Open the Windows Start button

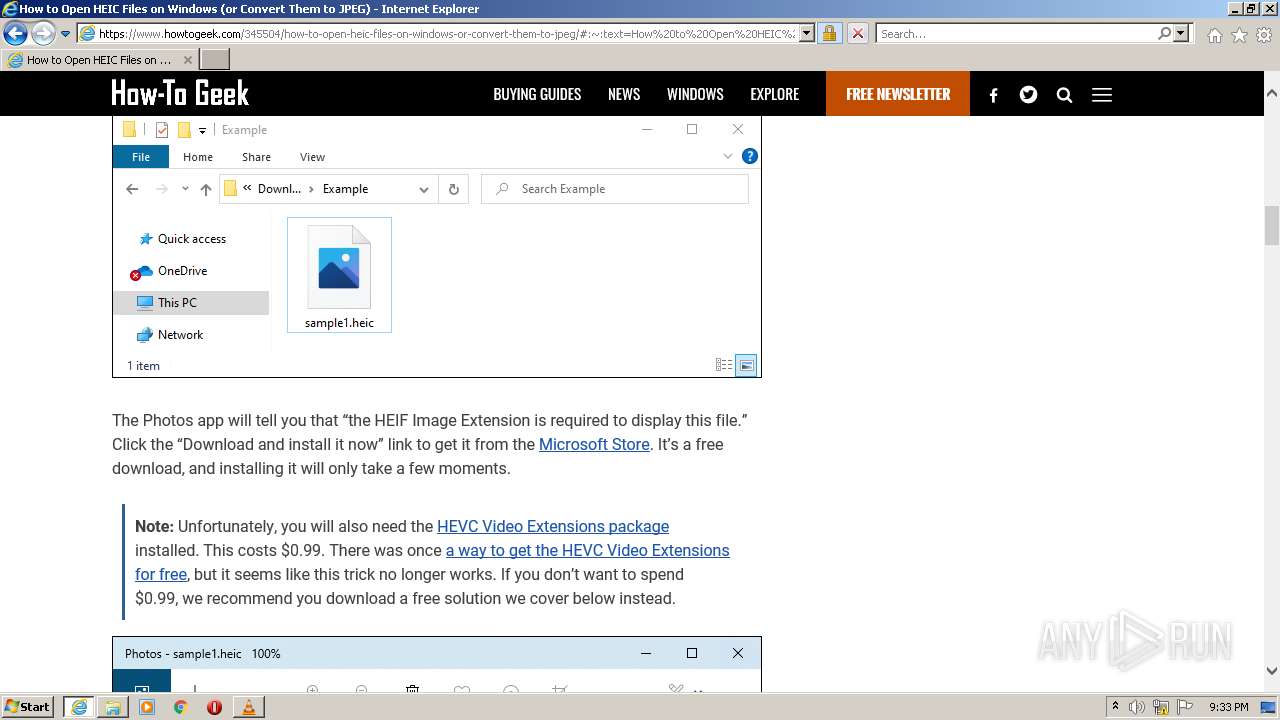pyautogui.click(x=27, y=707)
